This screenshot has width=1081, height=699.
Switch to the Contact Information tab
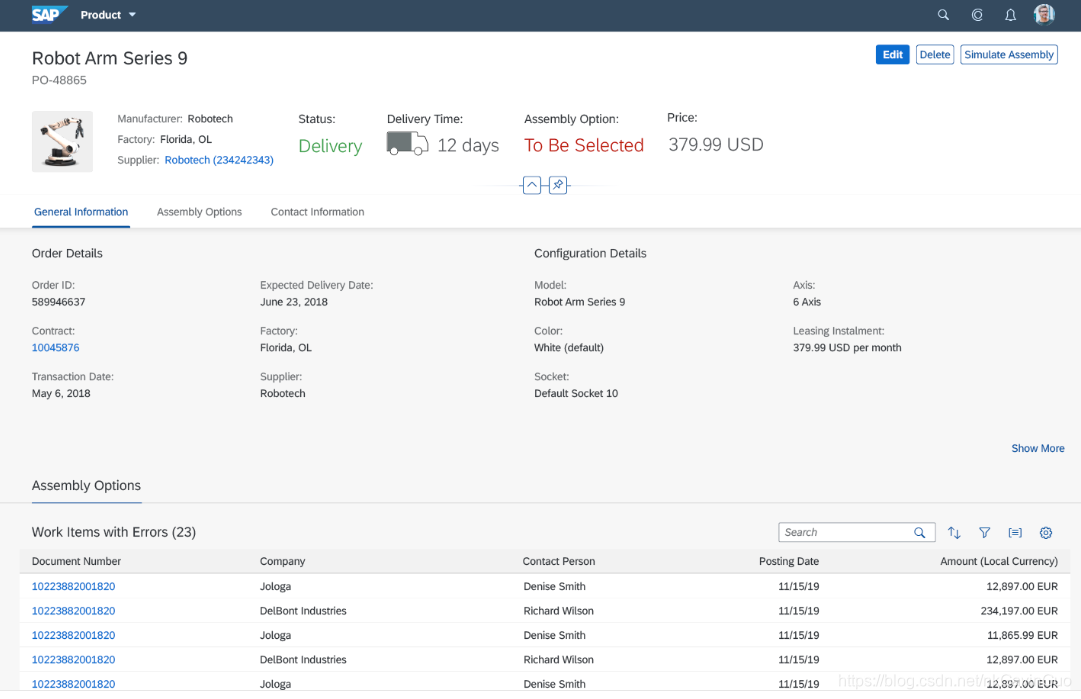click(x=317, y=212)
